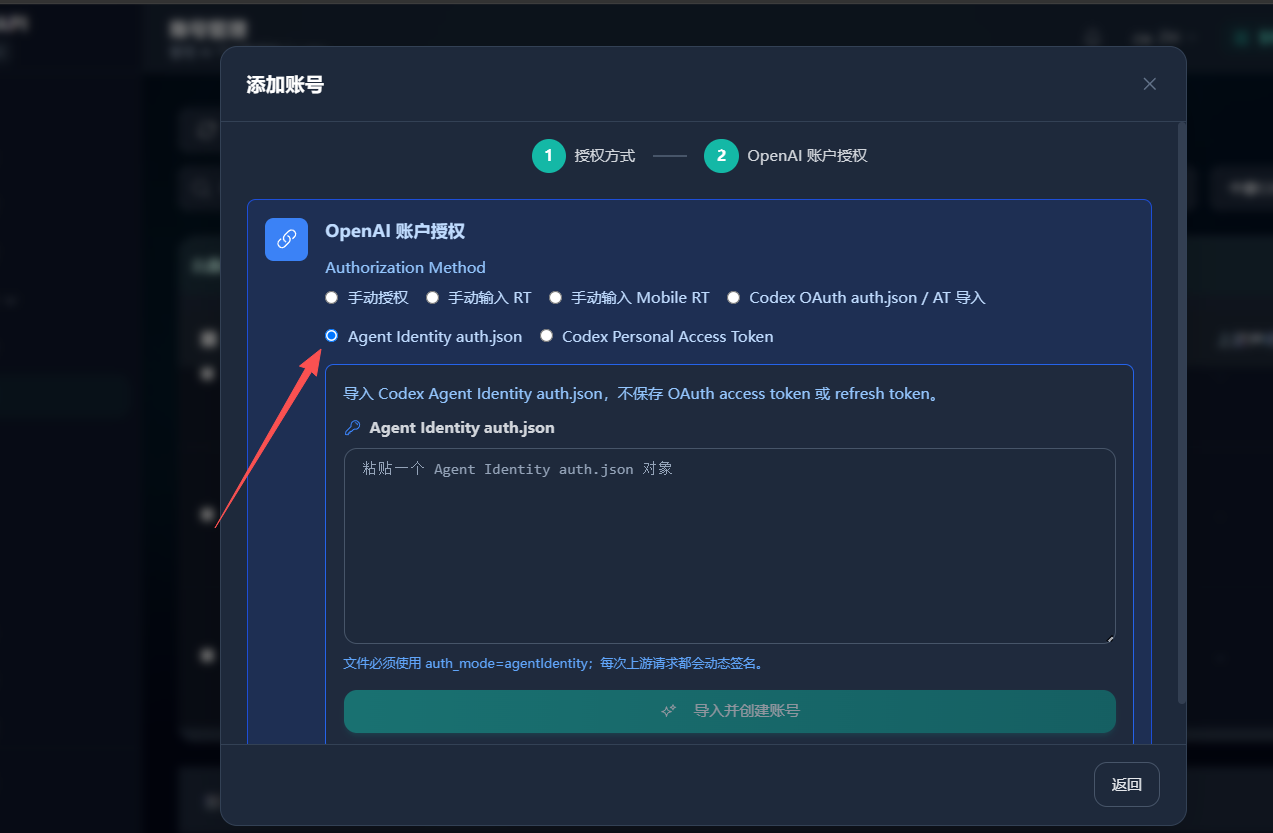Click the 添加账号 dialog title

pos(285,85)
